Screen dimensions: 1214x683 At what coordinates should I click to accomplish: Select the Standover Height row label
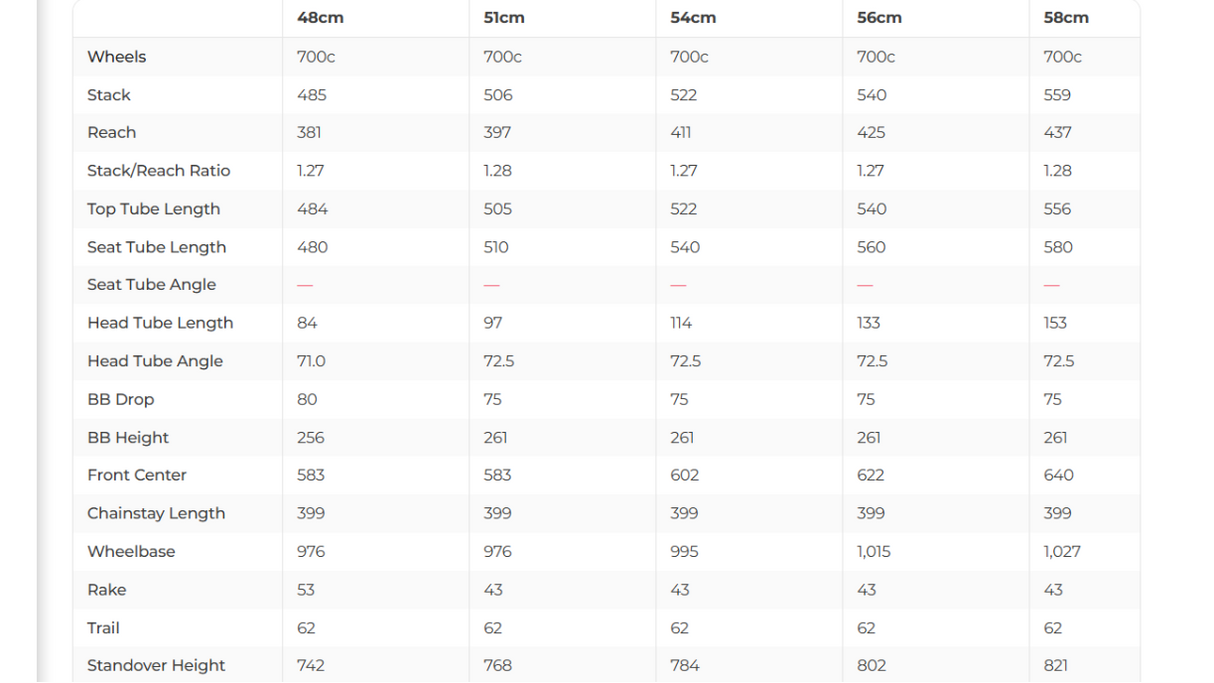tap(156, 666)
